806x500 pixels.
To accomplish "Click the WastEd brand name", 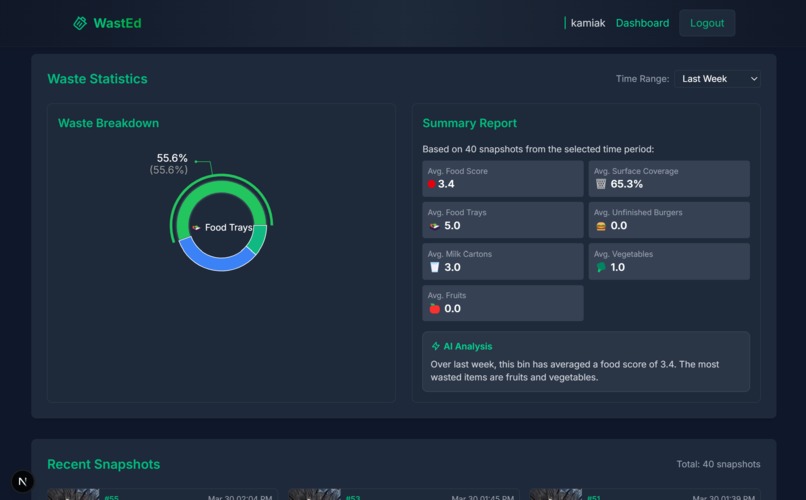I will pyautogui.click(x=117, y=23).
